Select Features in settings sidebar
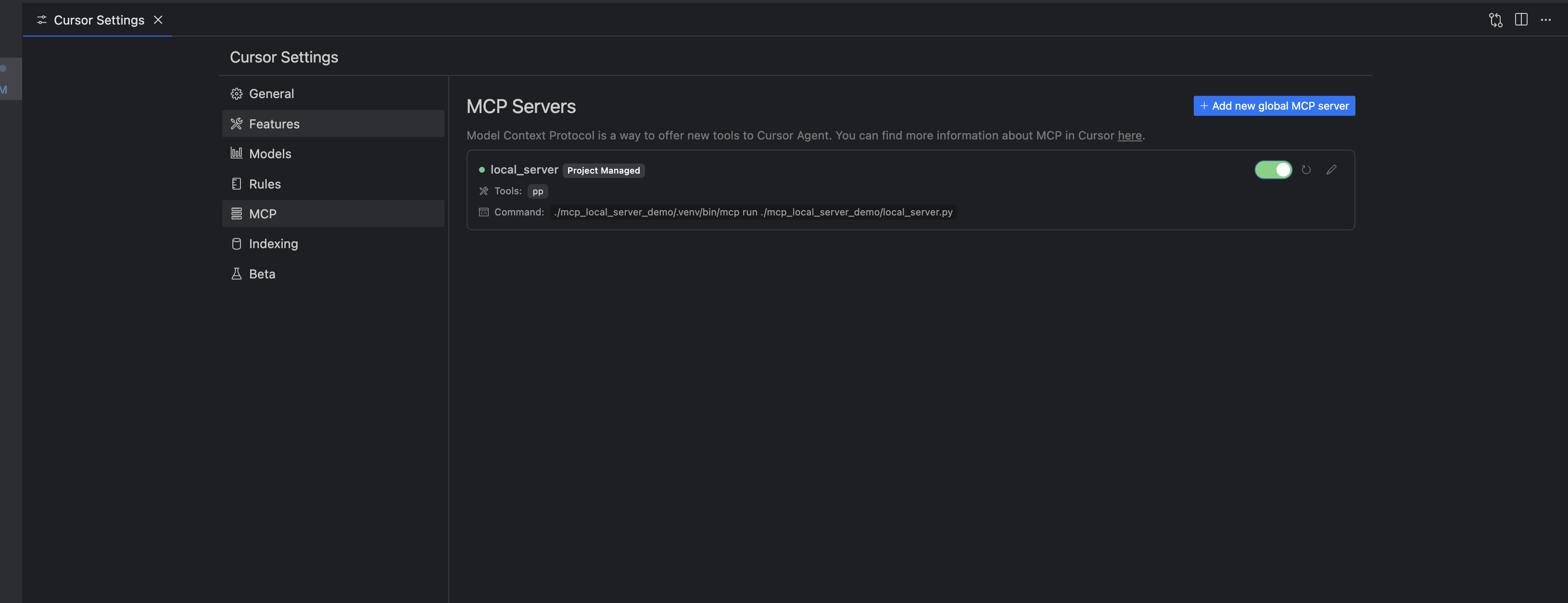The image size is (1568, 603). click(333, 124)
